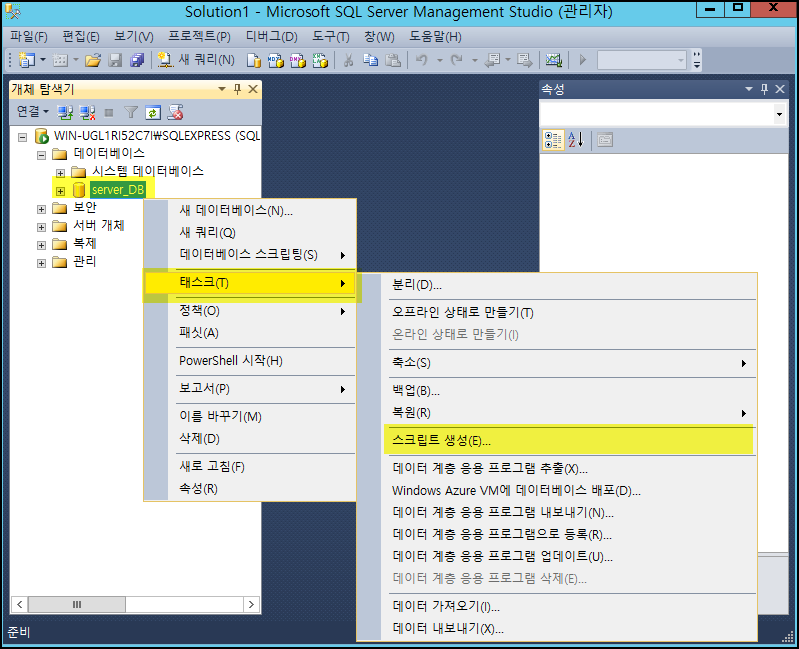This screenshot has width=799, height=649.
Task: Click the Activity Monitor icon
Action: tap(553, 60)
